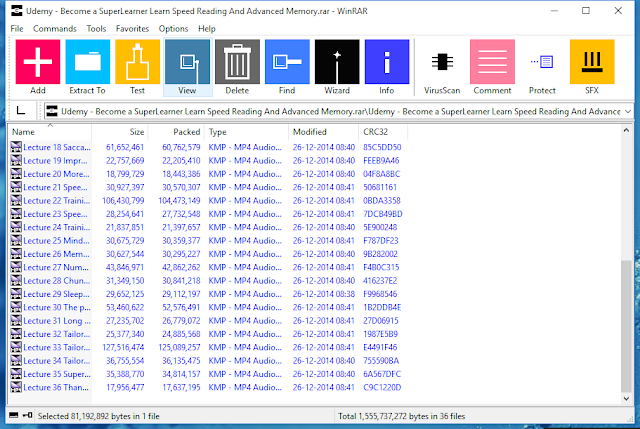Image resolution: width=640 pixels, height=429 pixels.
Task: Click the status text Selected 81,192,892 bytes
Action: point(99,416)
